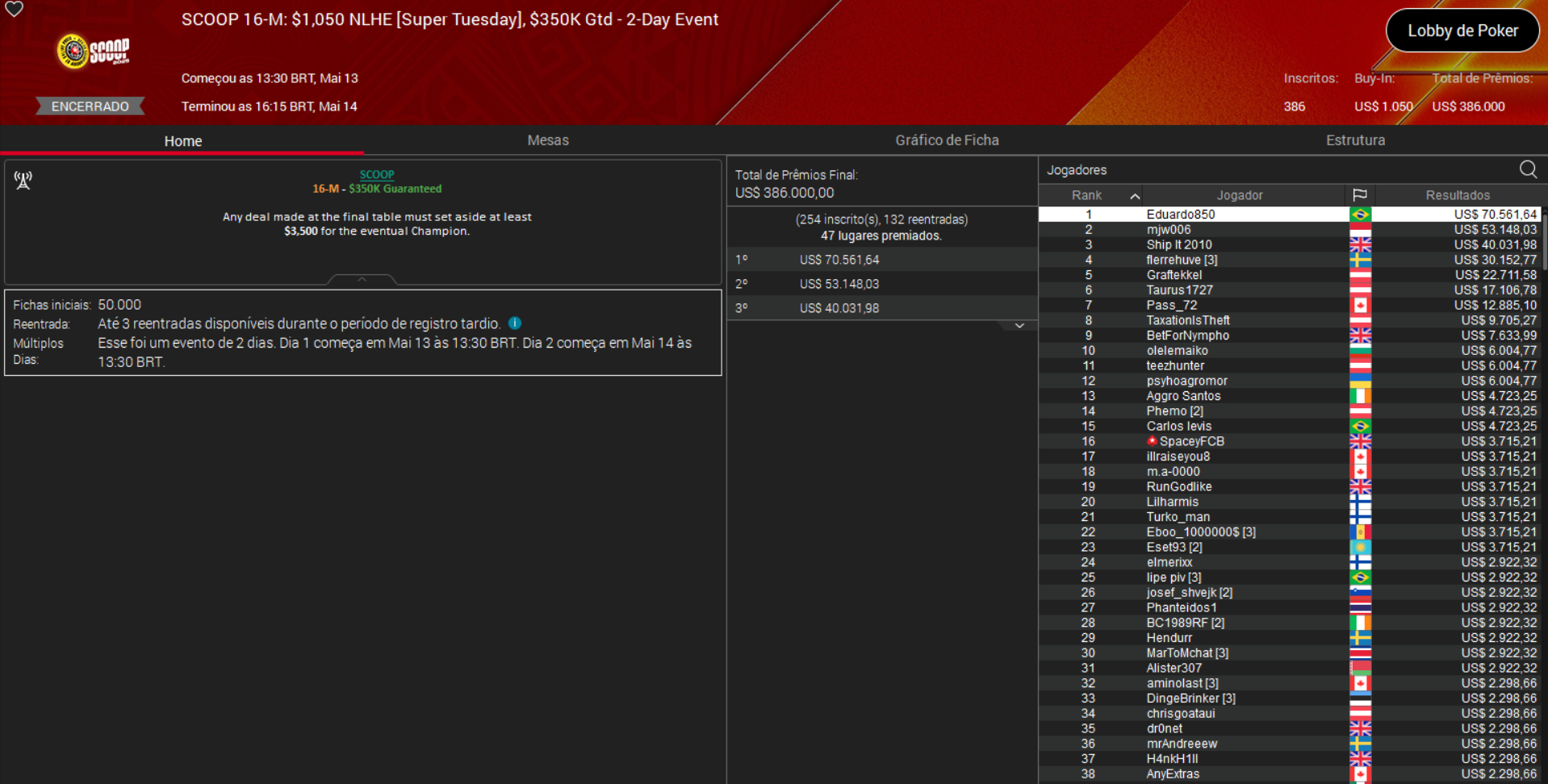Click the red star icon beside SpaceyFCB
Viewport: 1548px width, 784px height.
1152,441
